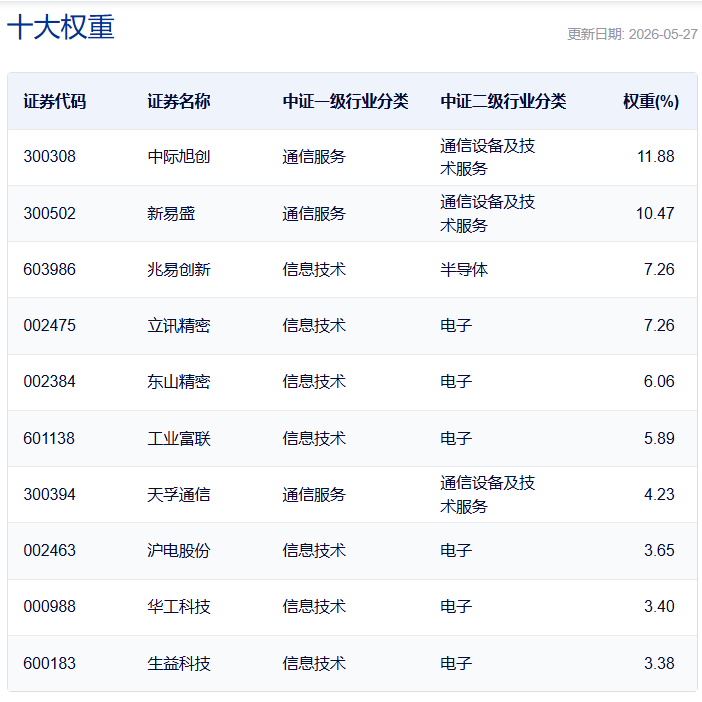Select security code 603986

[x=50, y=270]
